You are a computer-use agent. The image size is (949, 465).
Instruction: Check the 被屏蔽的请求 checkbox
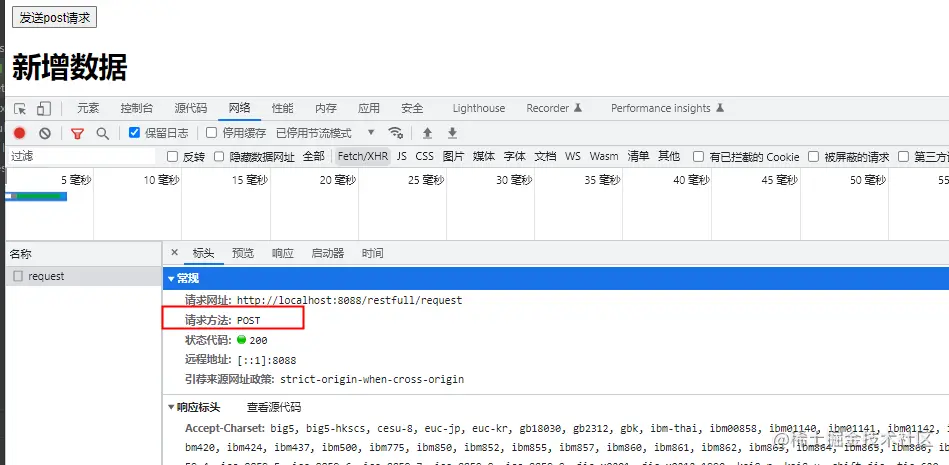coord(813,157)
